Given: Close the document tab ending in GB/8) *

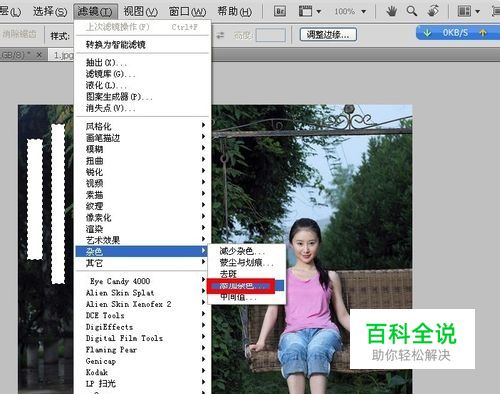Looking at the screenshot, I should 39,55.
